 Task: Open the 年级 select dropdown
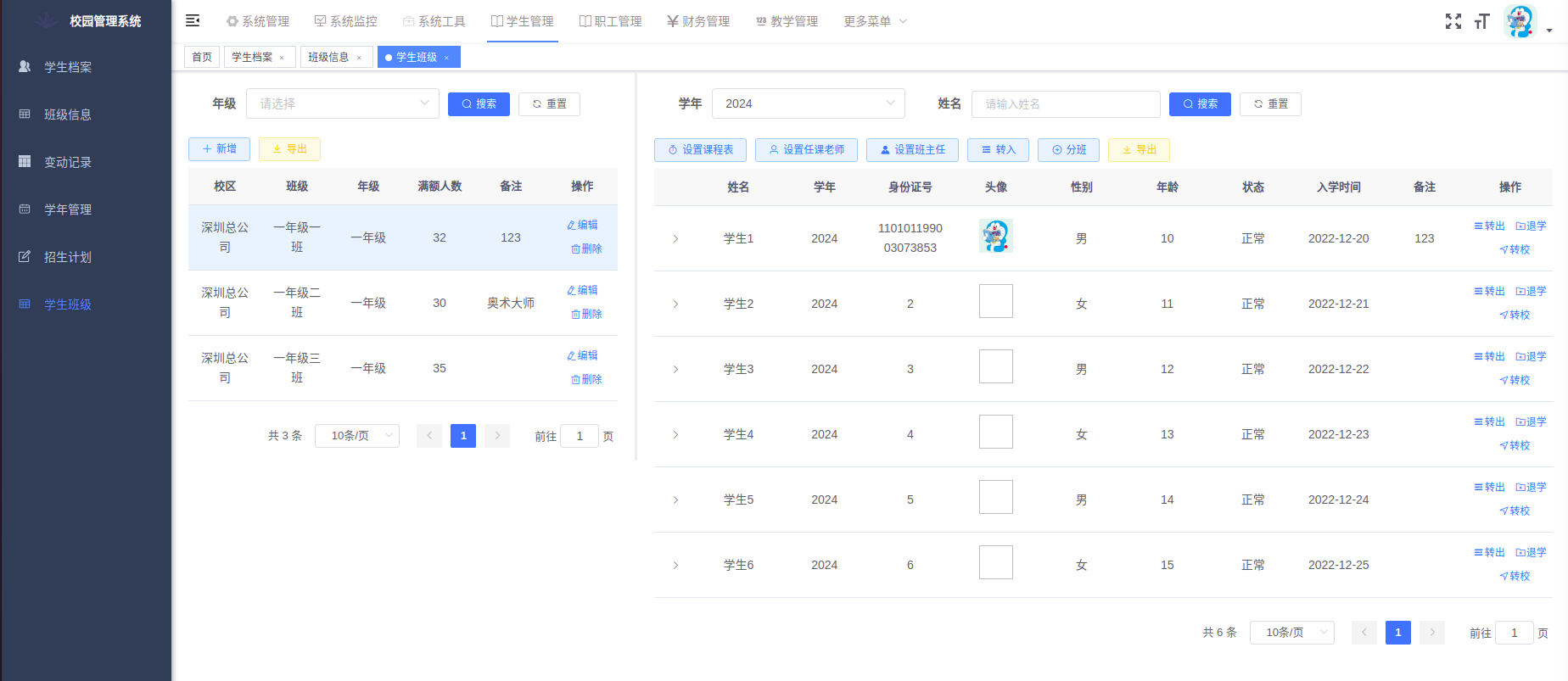(x=343, y=103)
